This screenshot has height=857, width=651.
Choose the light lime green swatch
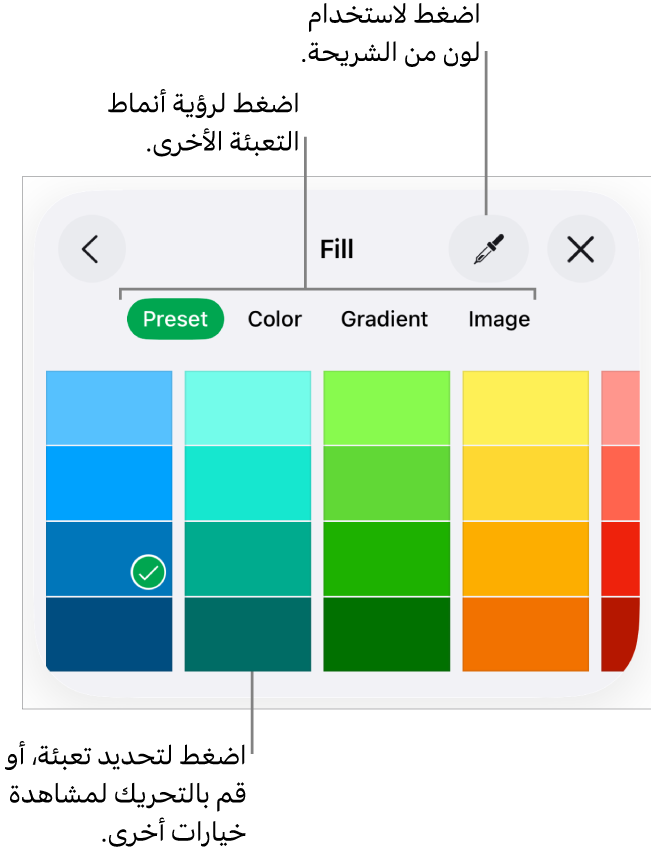click(386, 408)
